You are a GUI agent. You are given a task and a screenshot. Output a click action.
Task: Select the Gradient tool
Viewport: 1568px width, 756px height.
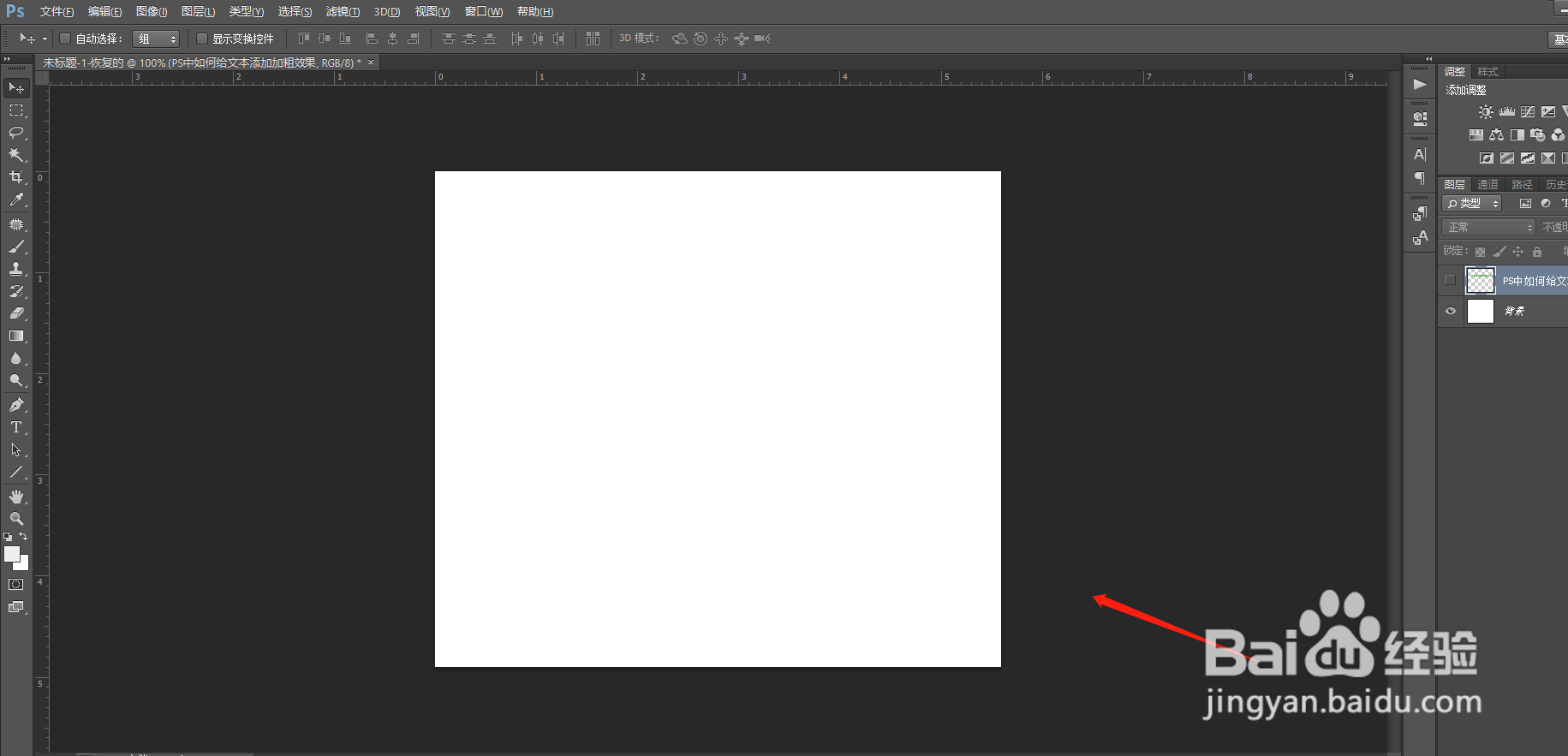click(16, 336)
